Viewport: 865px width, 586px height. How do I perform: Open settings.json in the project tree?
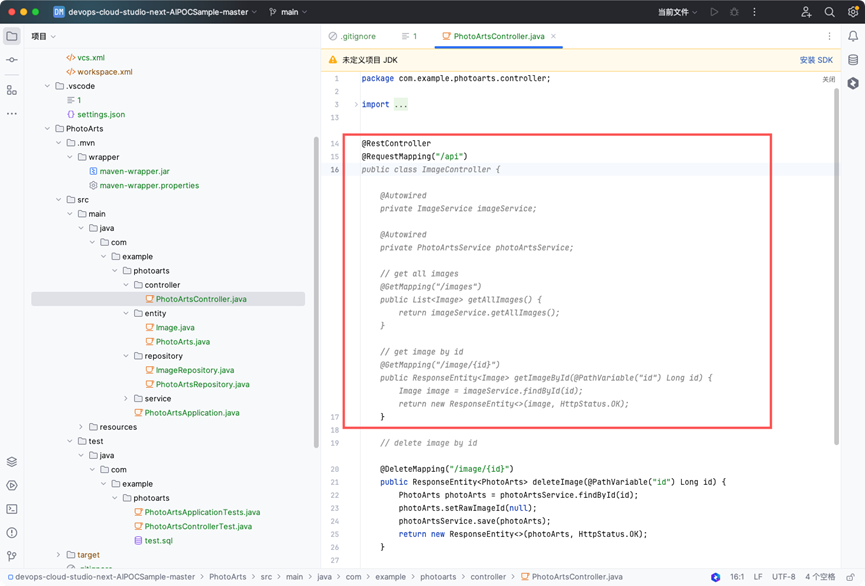tap(96, 114)
